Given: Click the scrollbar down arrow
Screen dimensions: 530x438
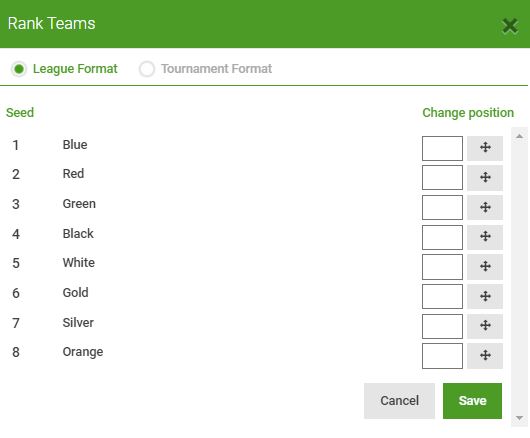Looking at the screenshot, I should coord(519,418).
